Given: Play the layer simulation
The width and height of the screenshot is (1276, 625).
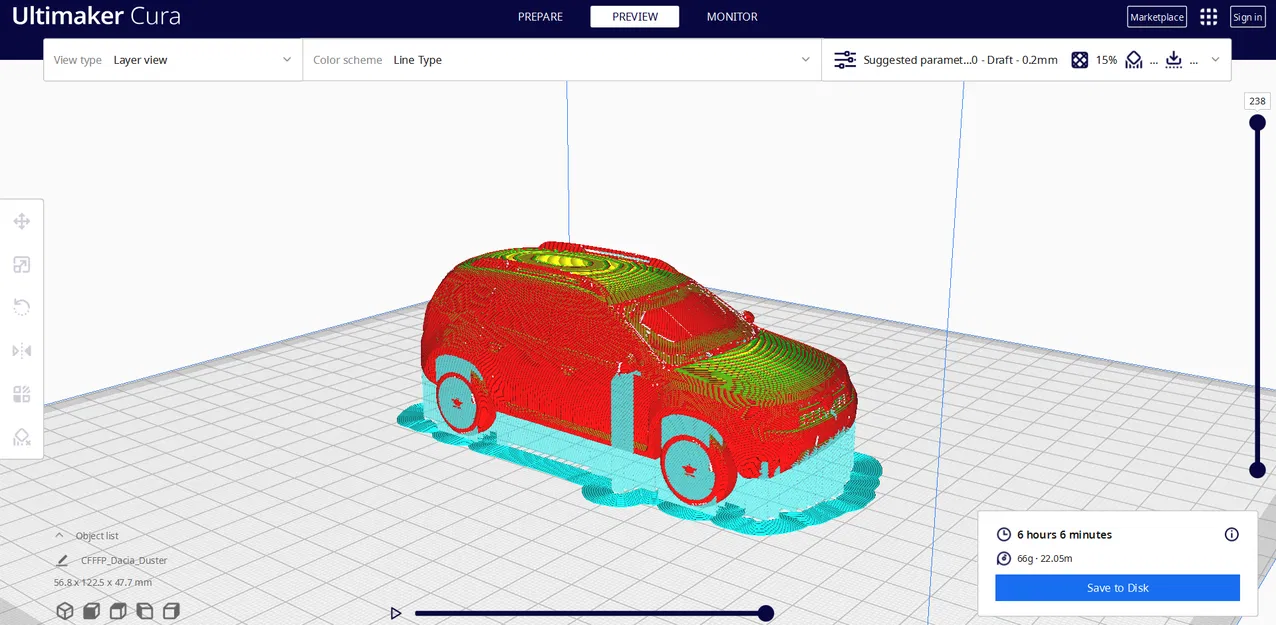Looking at the screenshot, I should coord(396,613).
